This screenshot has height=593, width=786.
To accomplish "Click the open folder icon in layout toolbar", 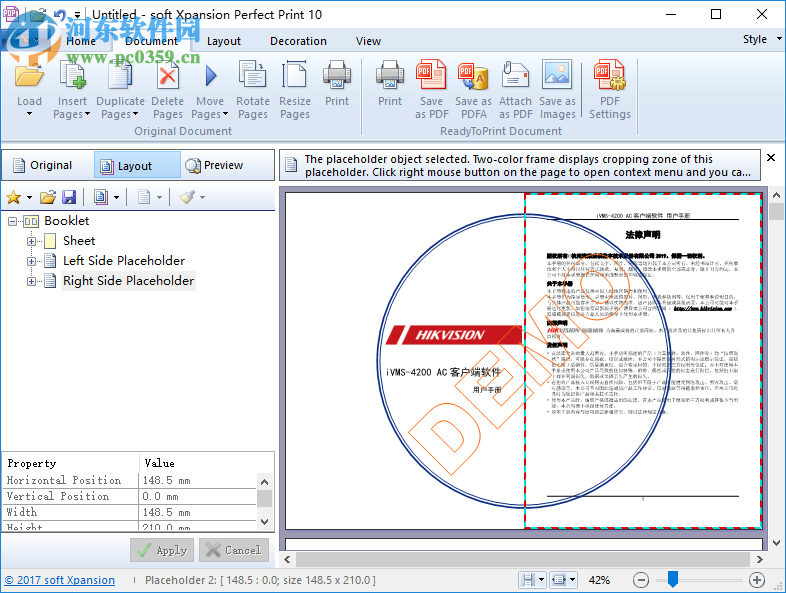I will tap(48, 197).
